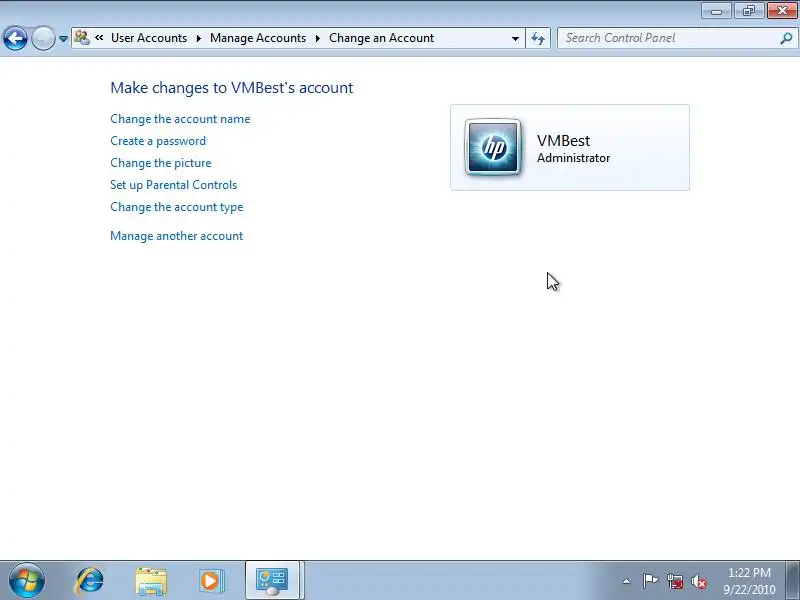Minimize the Control Panel window
800x600 pixels.
[716, 11]
